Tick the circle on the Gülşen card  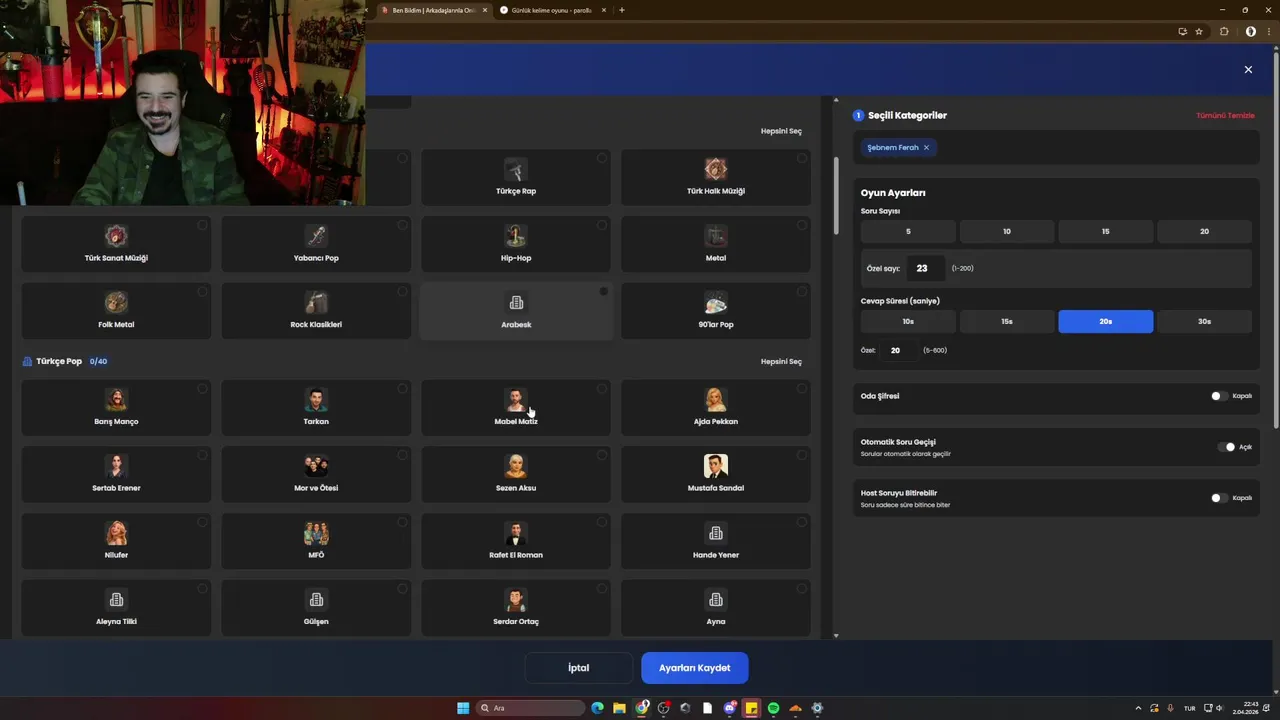pyautogui.click(x=402, y=589)
